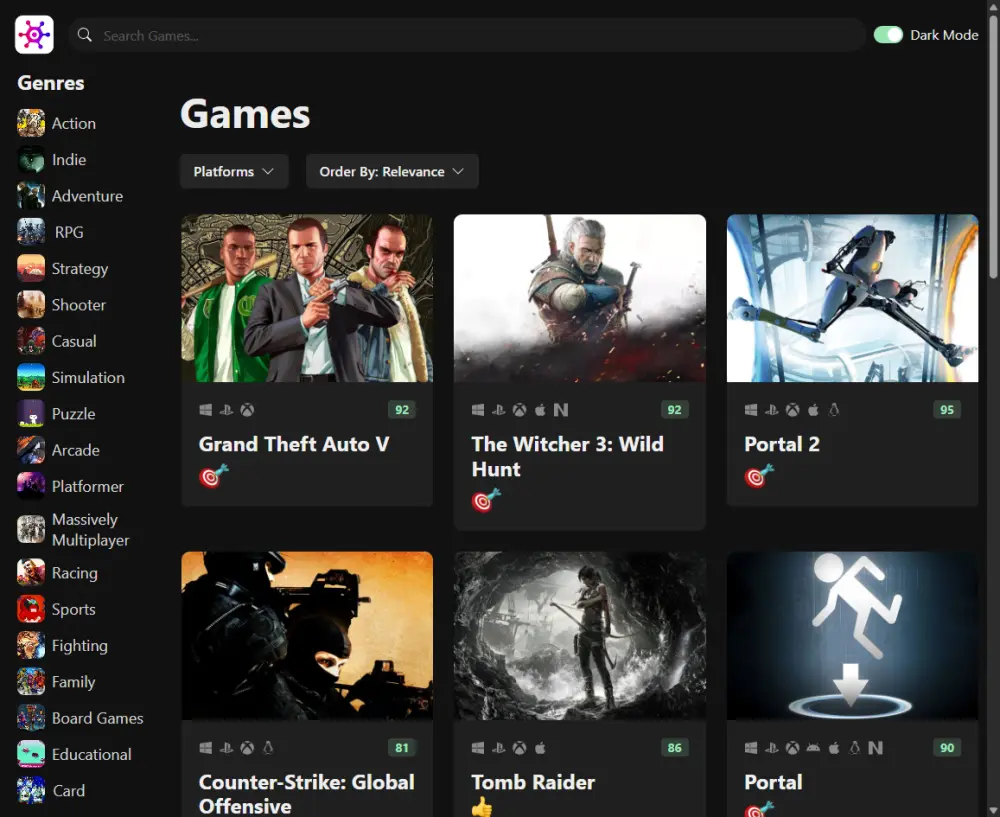Image resolution: width=1000 pixels, height=817 pixels.
Task: Click the Tomb Raider title
Action: click(533, 782)
